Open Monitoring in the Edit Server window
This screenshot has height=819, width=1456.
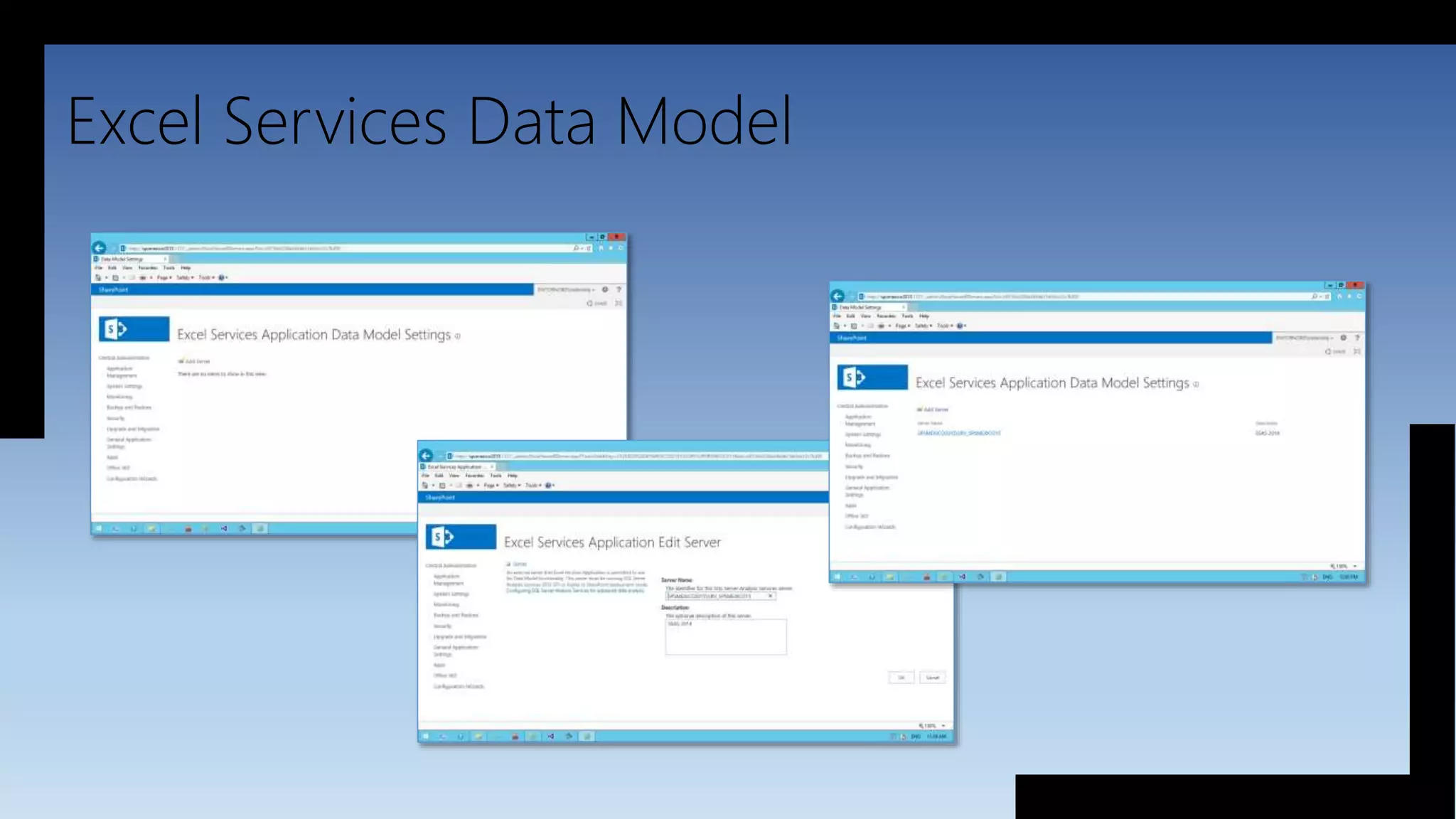(446, 604)
